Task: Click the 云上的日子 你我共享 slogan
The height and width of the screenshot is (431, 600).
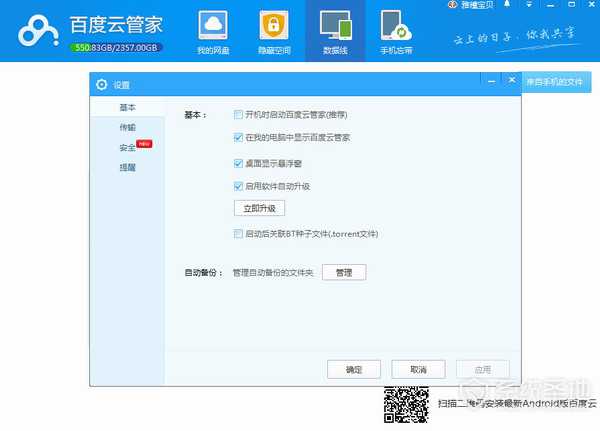Action: point(515,37)
